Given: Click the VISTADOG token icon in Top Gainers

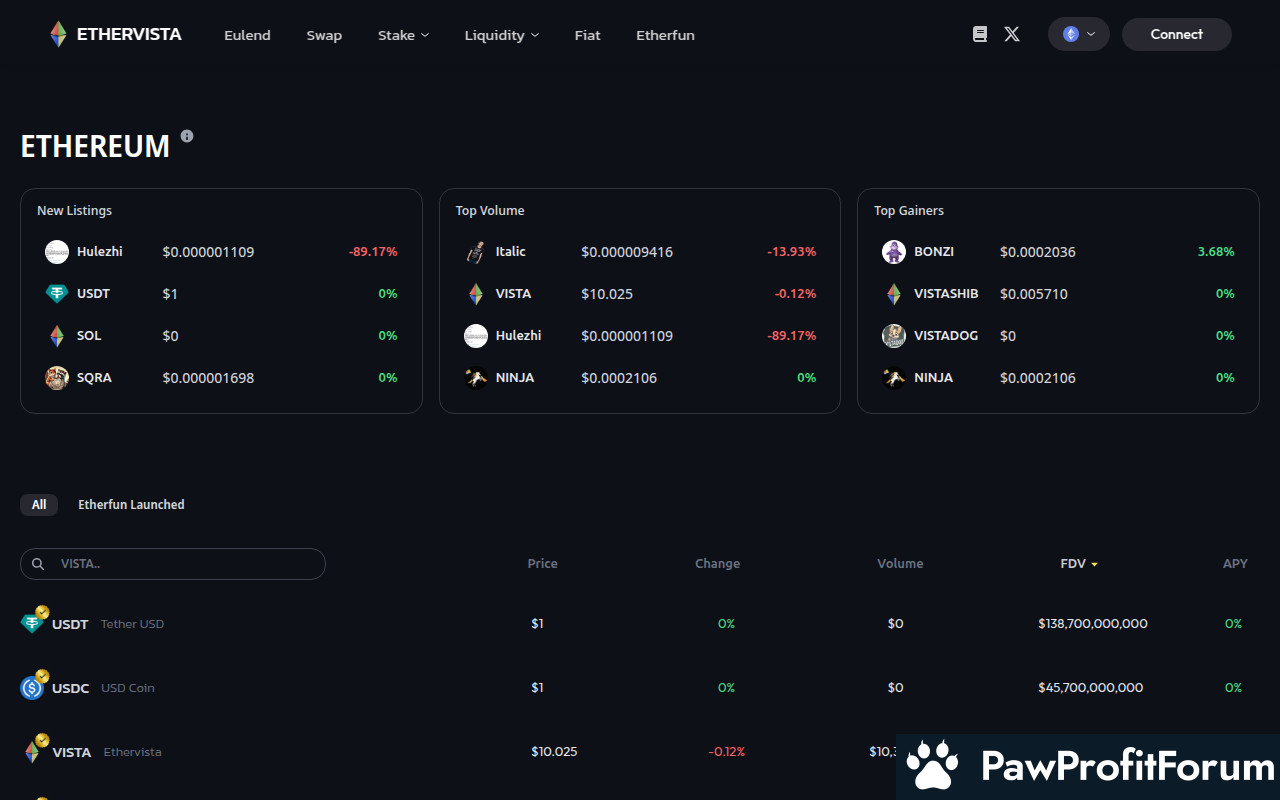Looking at the screenshot, I should click(x=894, y=336).
